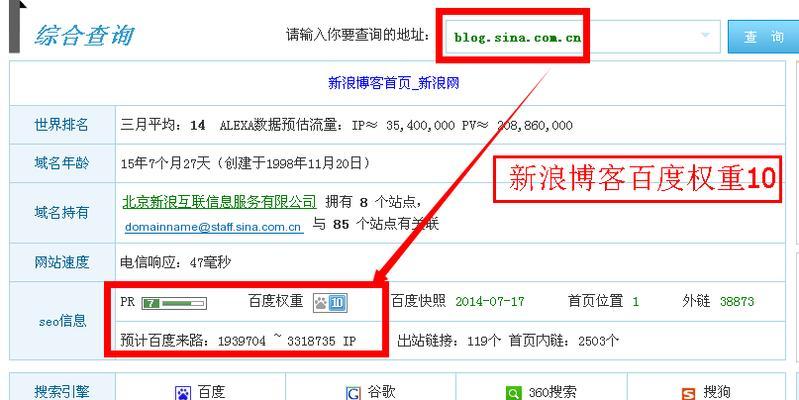Select the 搜索引擎 row label
Viewport: 799px width, 400px height.
(62, 392)
